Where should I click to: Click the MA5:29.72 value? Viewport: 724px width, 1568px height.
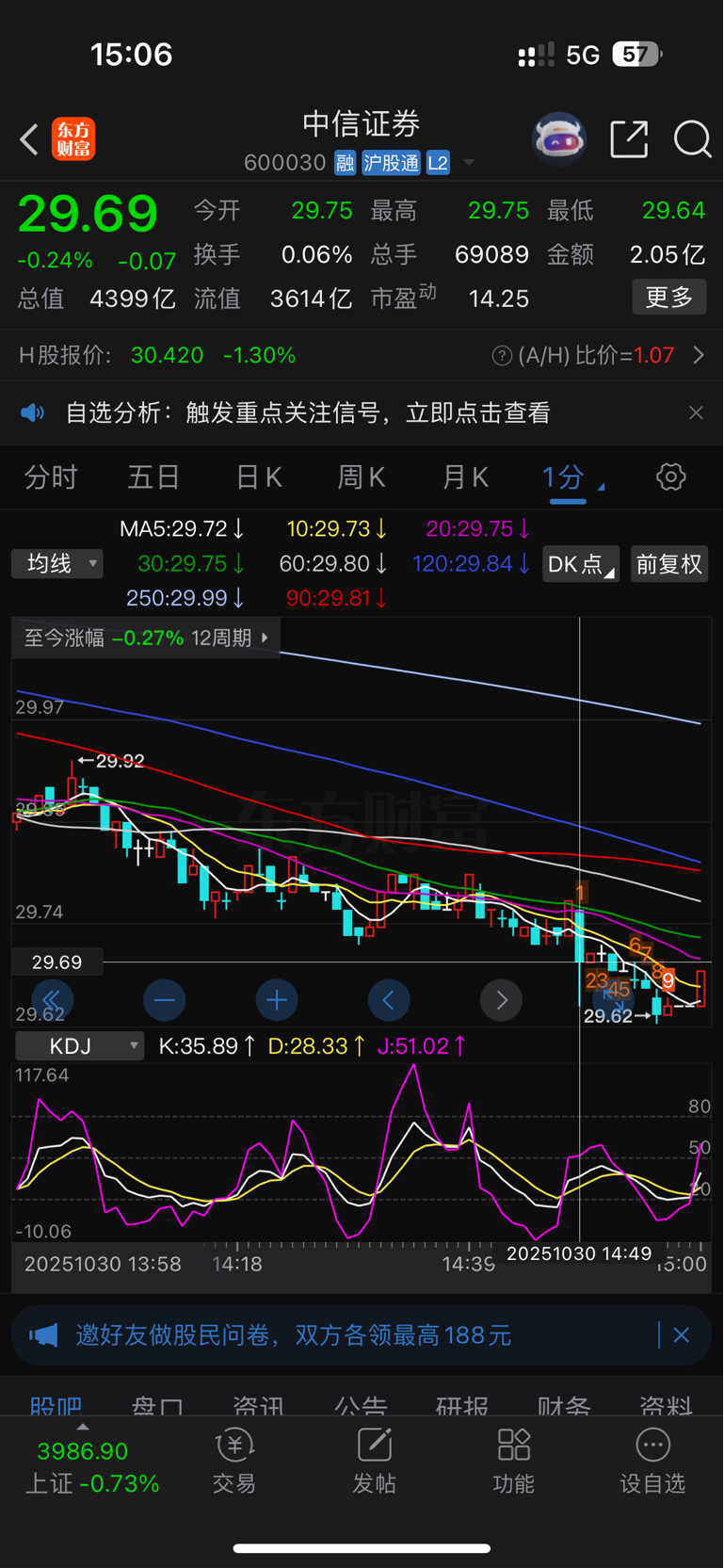182,529
